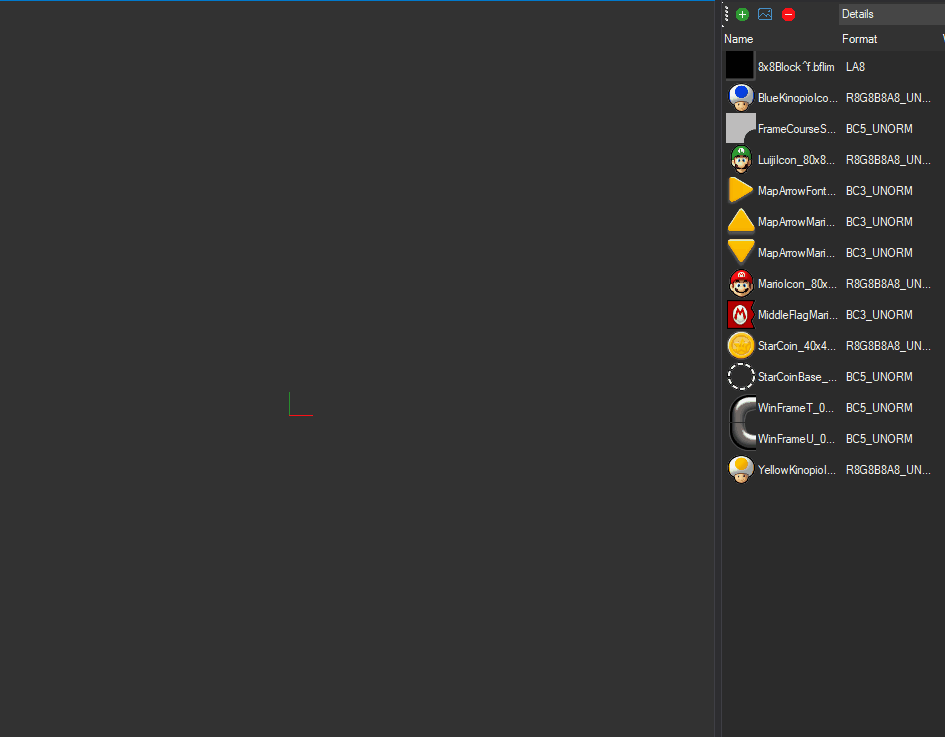Screen dimensions: 945x737
Task: Sort textures by the Name column
Action: click(x=738, y=38)
